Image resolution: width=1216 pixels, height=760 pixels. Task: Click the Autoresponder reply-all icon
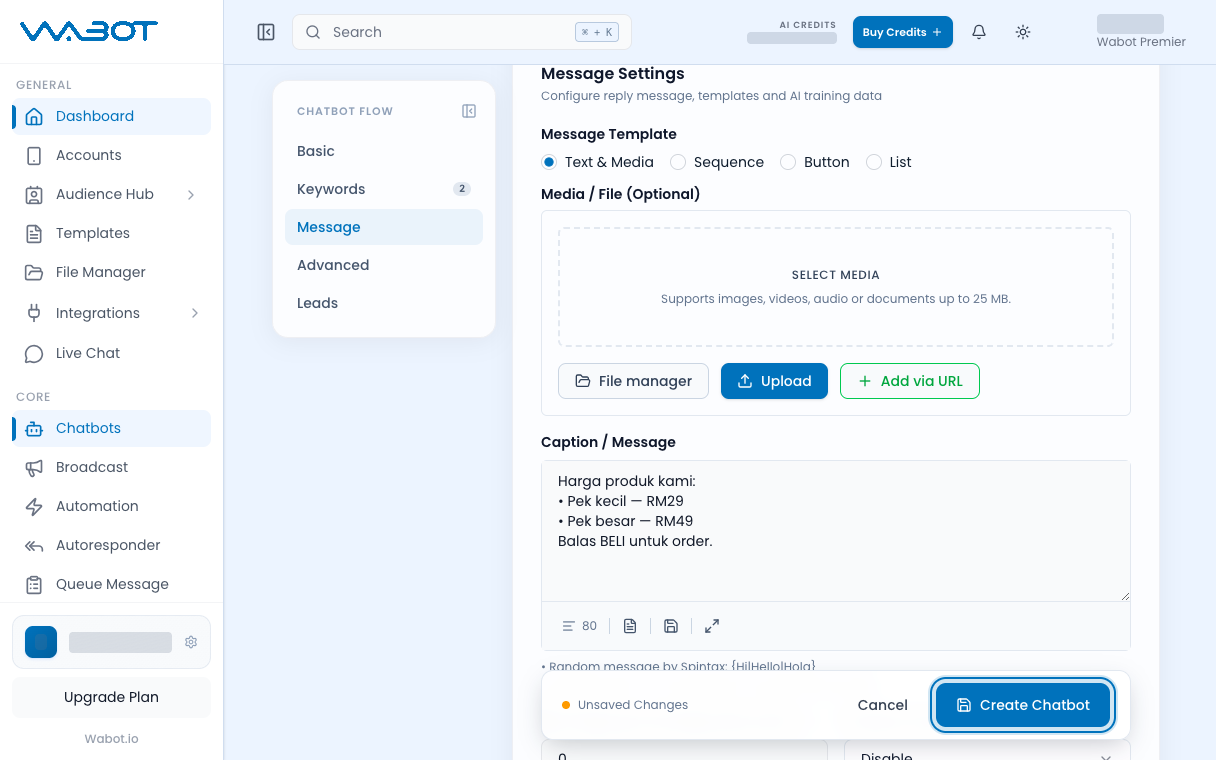click(34, 545)
